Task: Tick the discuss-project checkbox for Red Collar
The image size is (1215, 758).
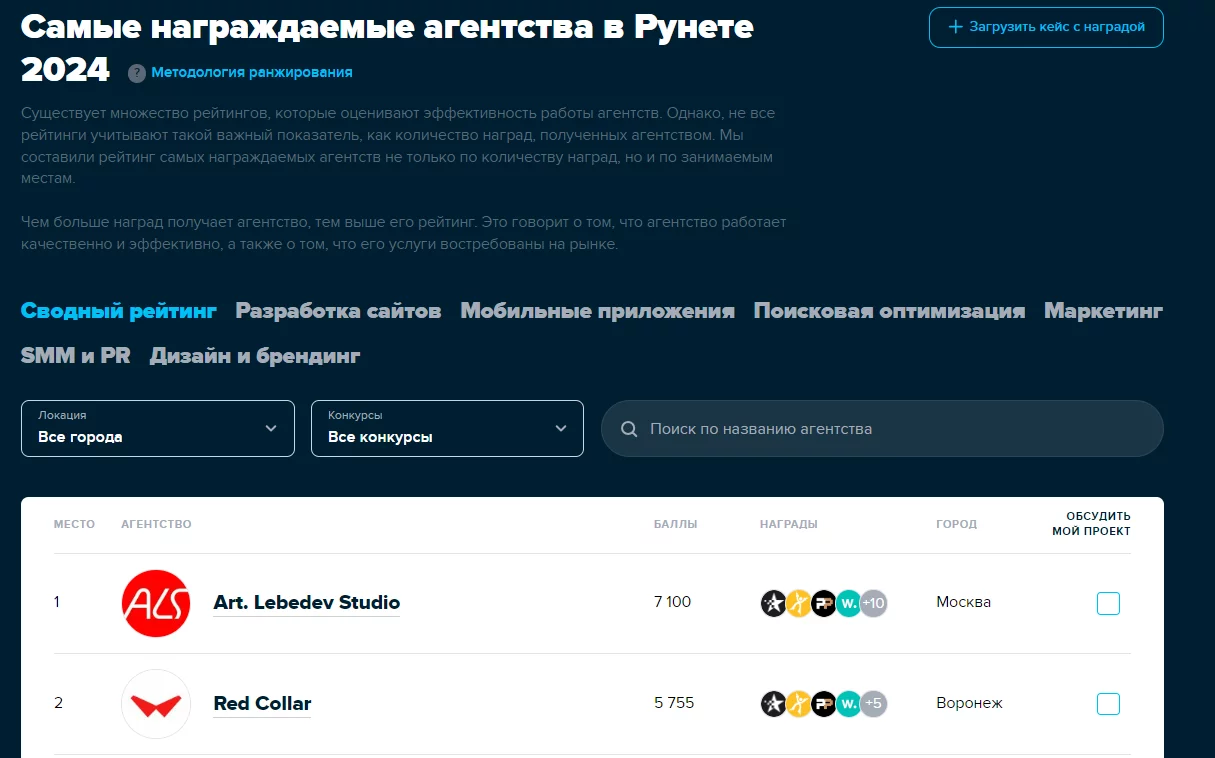Action: click(x=1108, y=704)
